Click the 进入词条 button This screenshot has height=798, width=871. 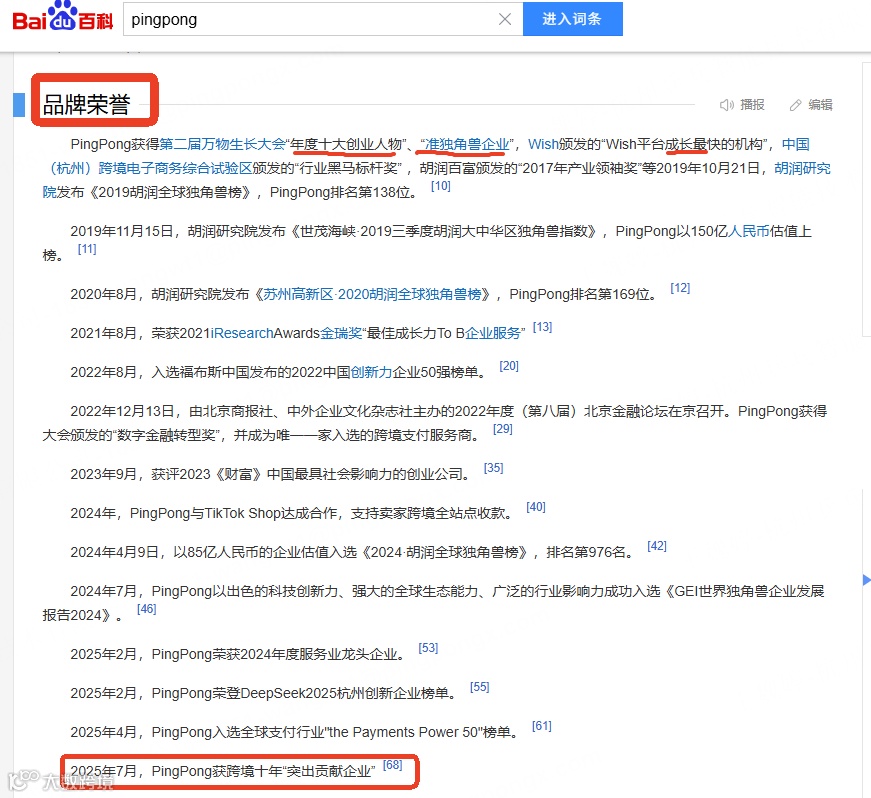[x=572, y=19]
